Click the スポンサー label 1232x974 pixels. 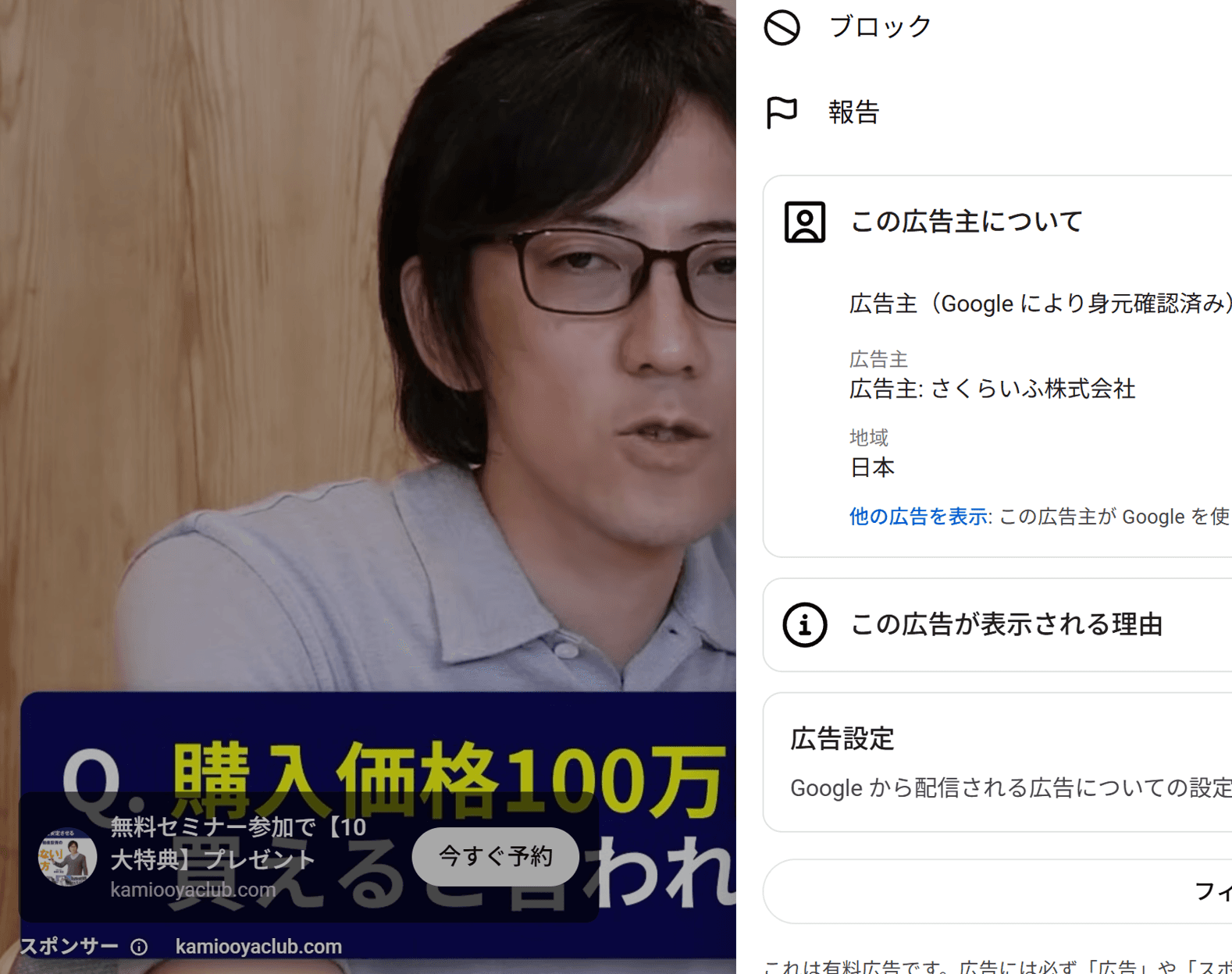(69, 947)
